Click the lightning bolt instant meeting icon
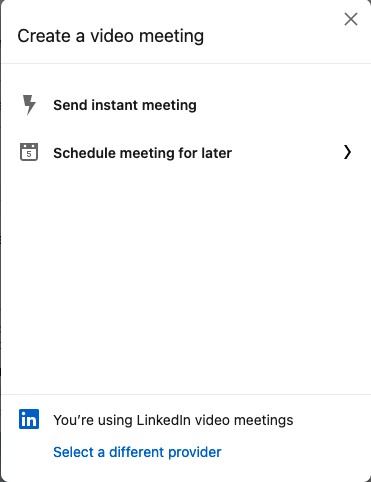Screen dimensions: 371x482 coord(29,105)
